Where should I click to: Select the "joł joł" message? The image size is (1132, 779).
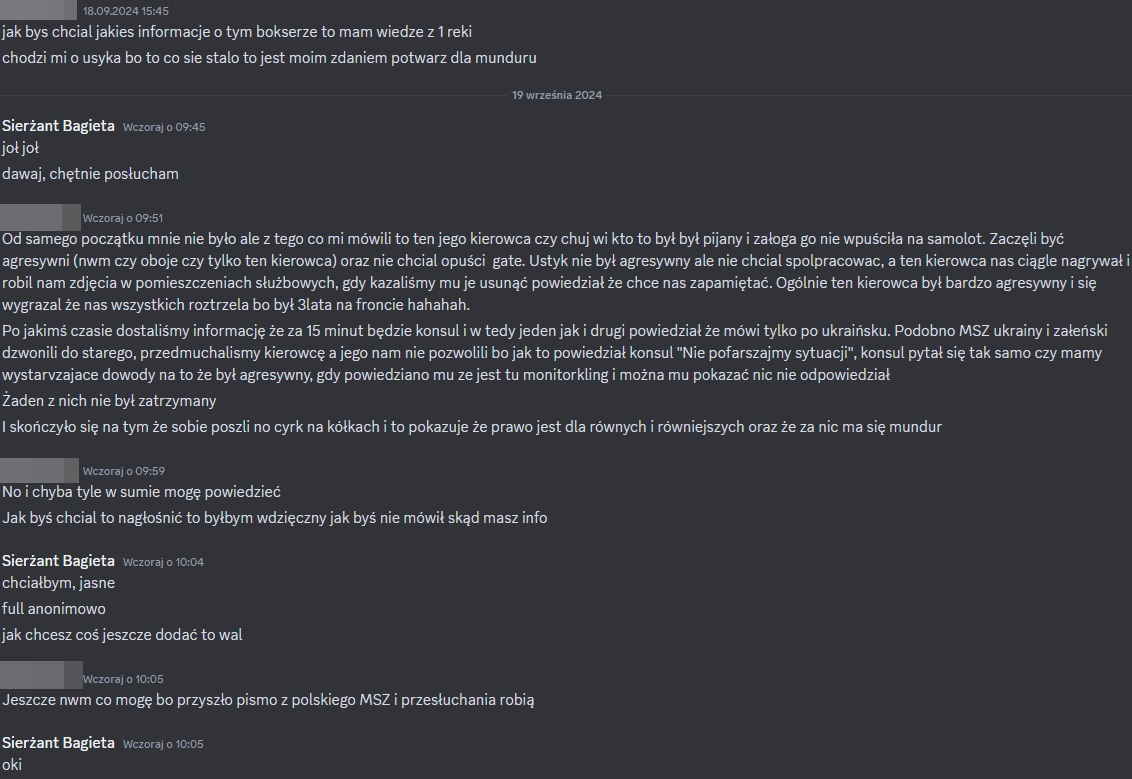[21, 148]
